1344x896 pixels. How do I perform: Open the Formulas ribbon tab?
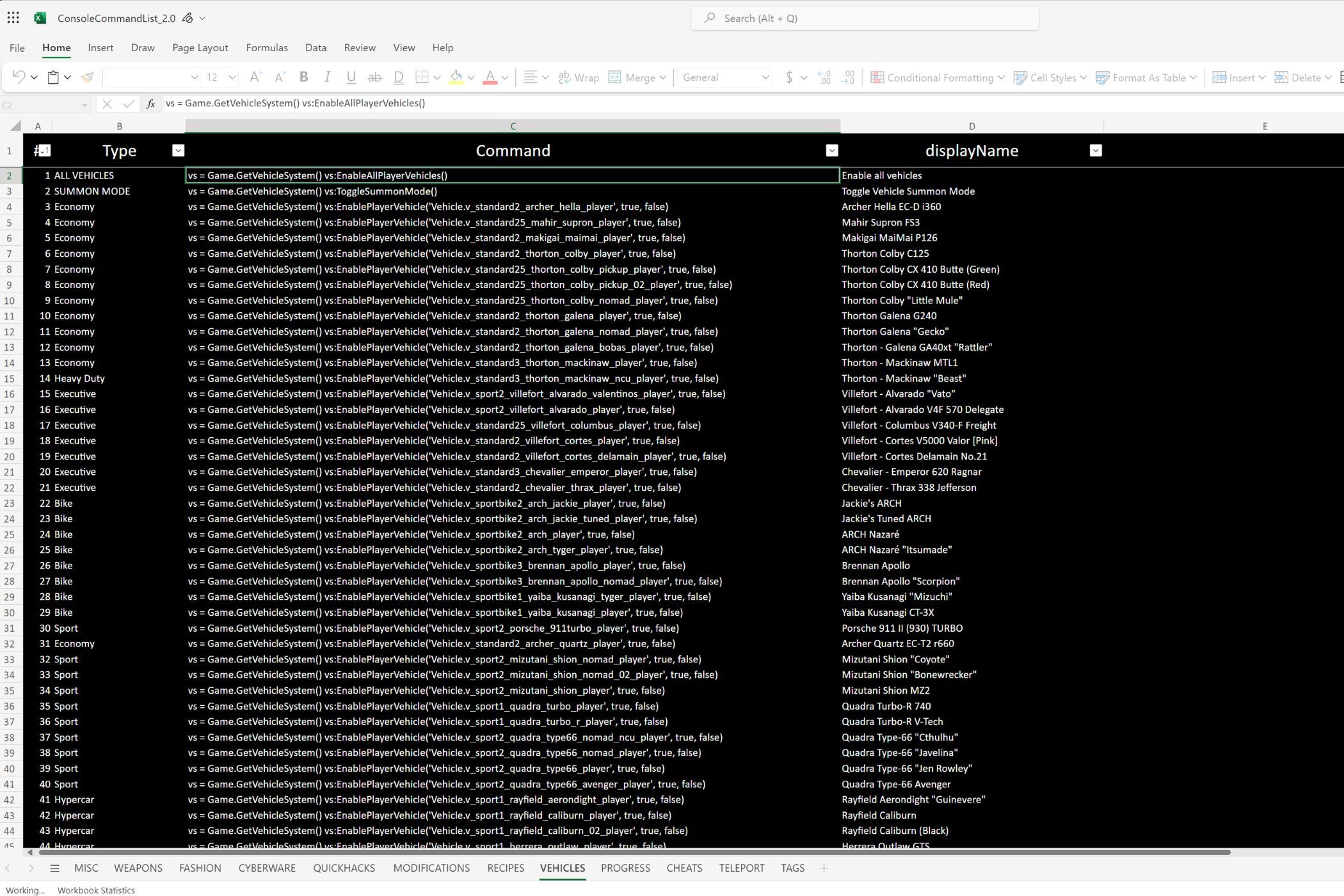click(266, 48)
